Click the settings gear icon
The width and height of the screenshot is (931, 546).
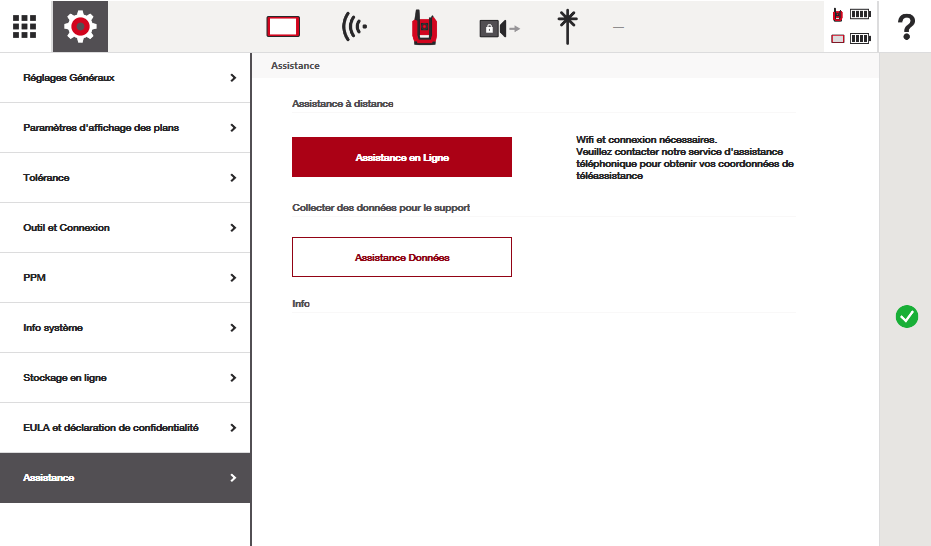[x=80, y=27]
